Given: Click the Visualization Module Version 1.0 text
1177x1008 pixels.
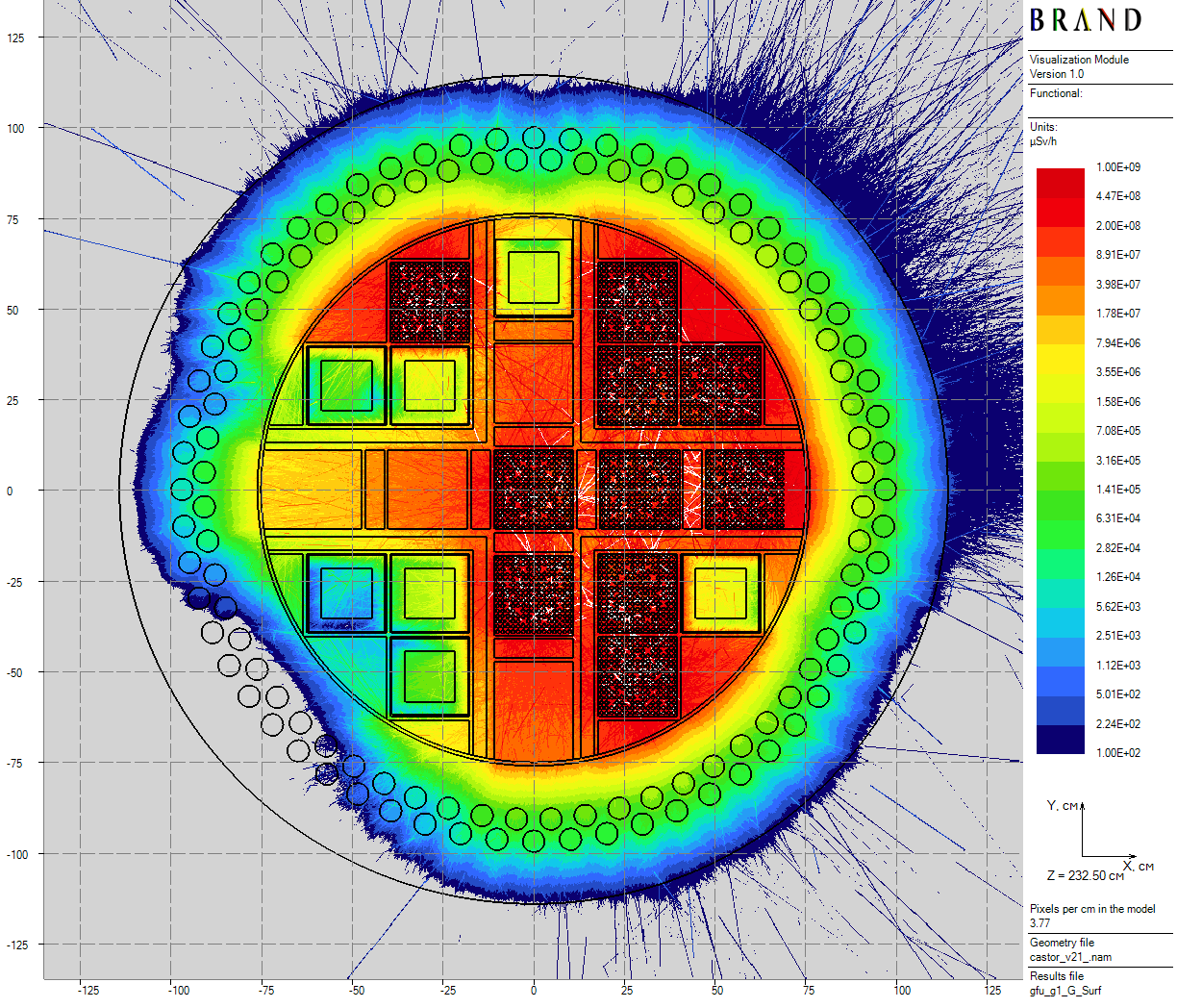Looking at the screenshot, I should pyautogui.click(x=1078, y=66).
